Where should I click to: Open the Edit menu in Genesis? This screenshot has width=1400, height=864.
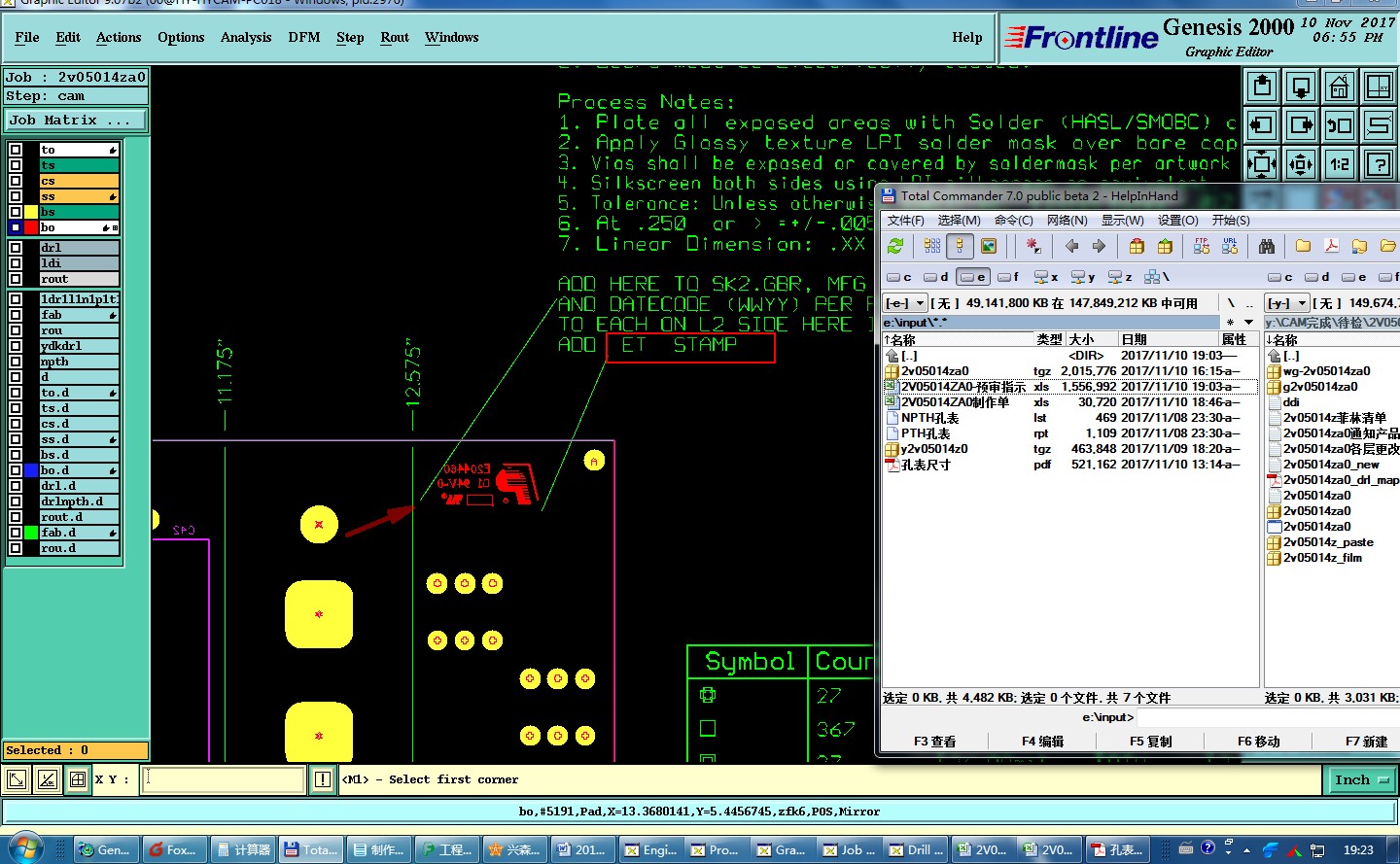click(68, 37)
